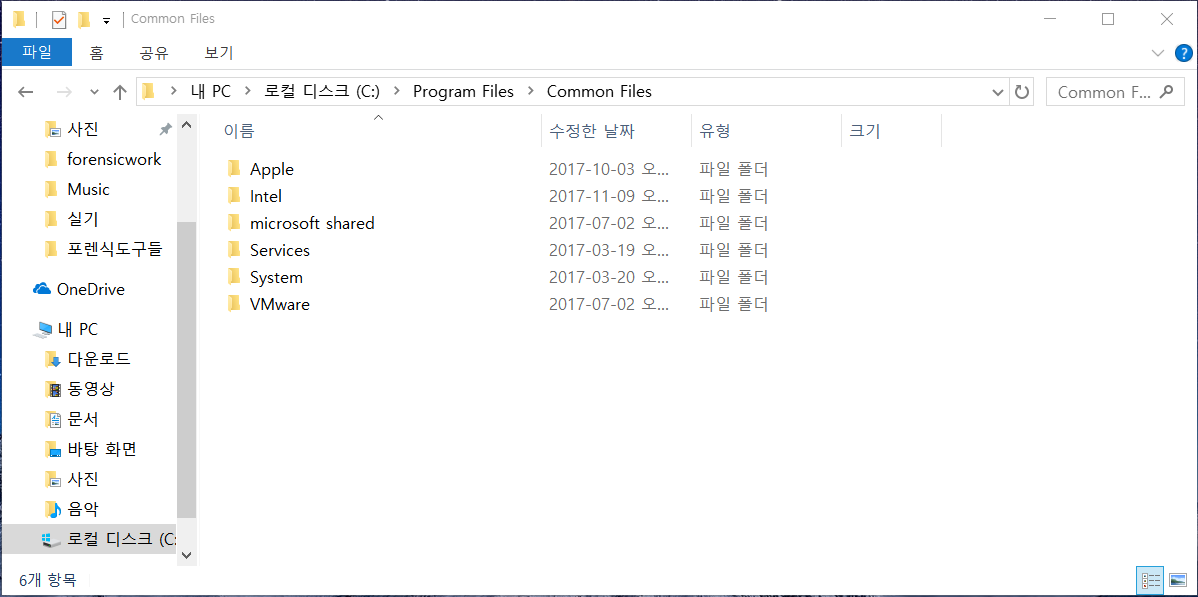Select pinned 사진 in quick access

(83, 129)
